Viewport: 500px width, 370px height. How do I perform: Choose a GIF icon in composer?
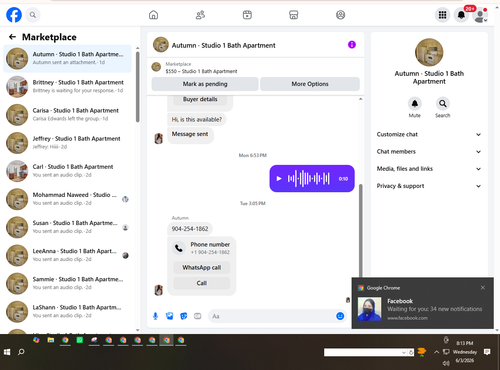(198, 316)
